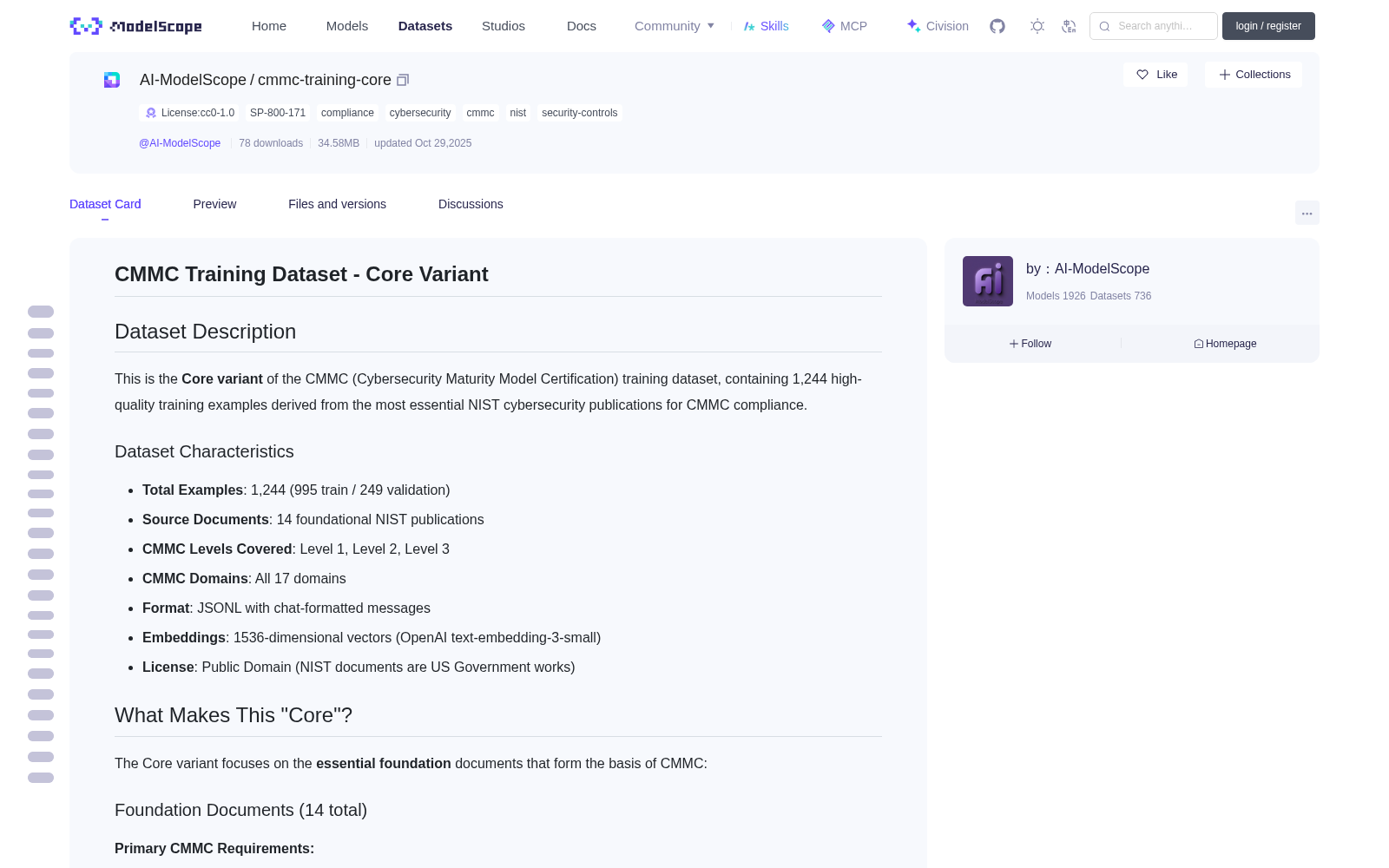This screenshot has width=1389, height=868.
Task: Click the AI-ModelScope namespace in the title
Action: coord(193,80)
